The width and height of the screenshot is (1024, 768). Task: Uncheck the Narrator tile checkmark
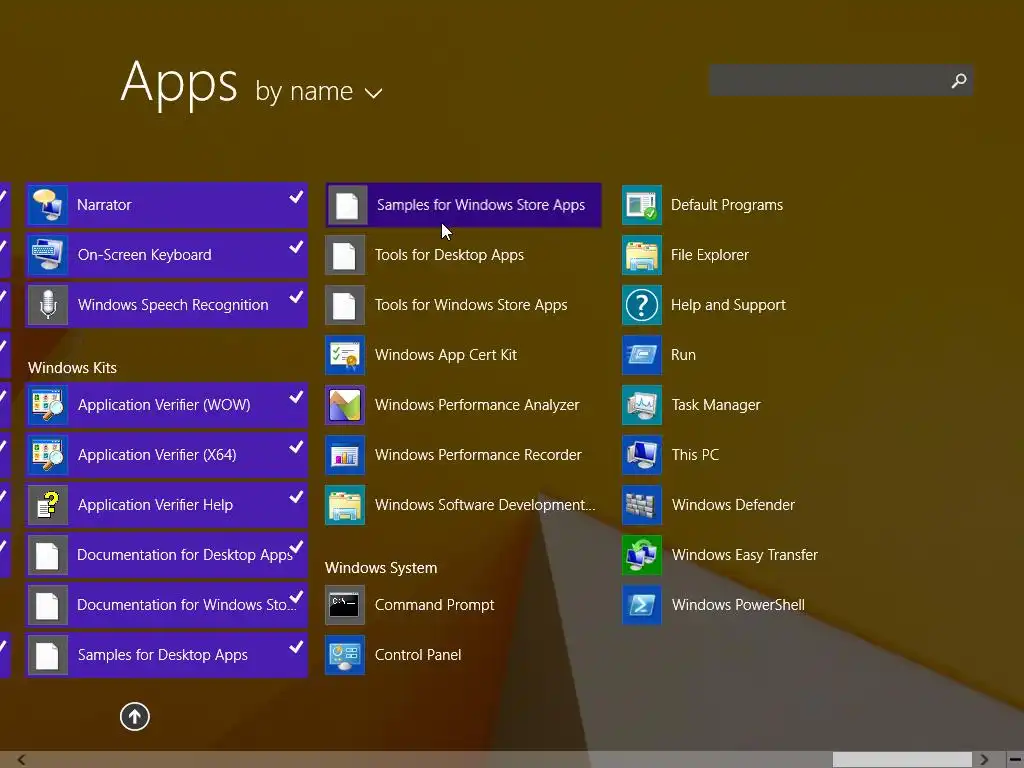pyautogui.click(x=296, y=197)
